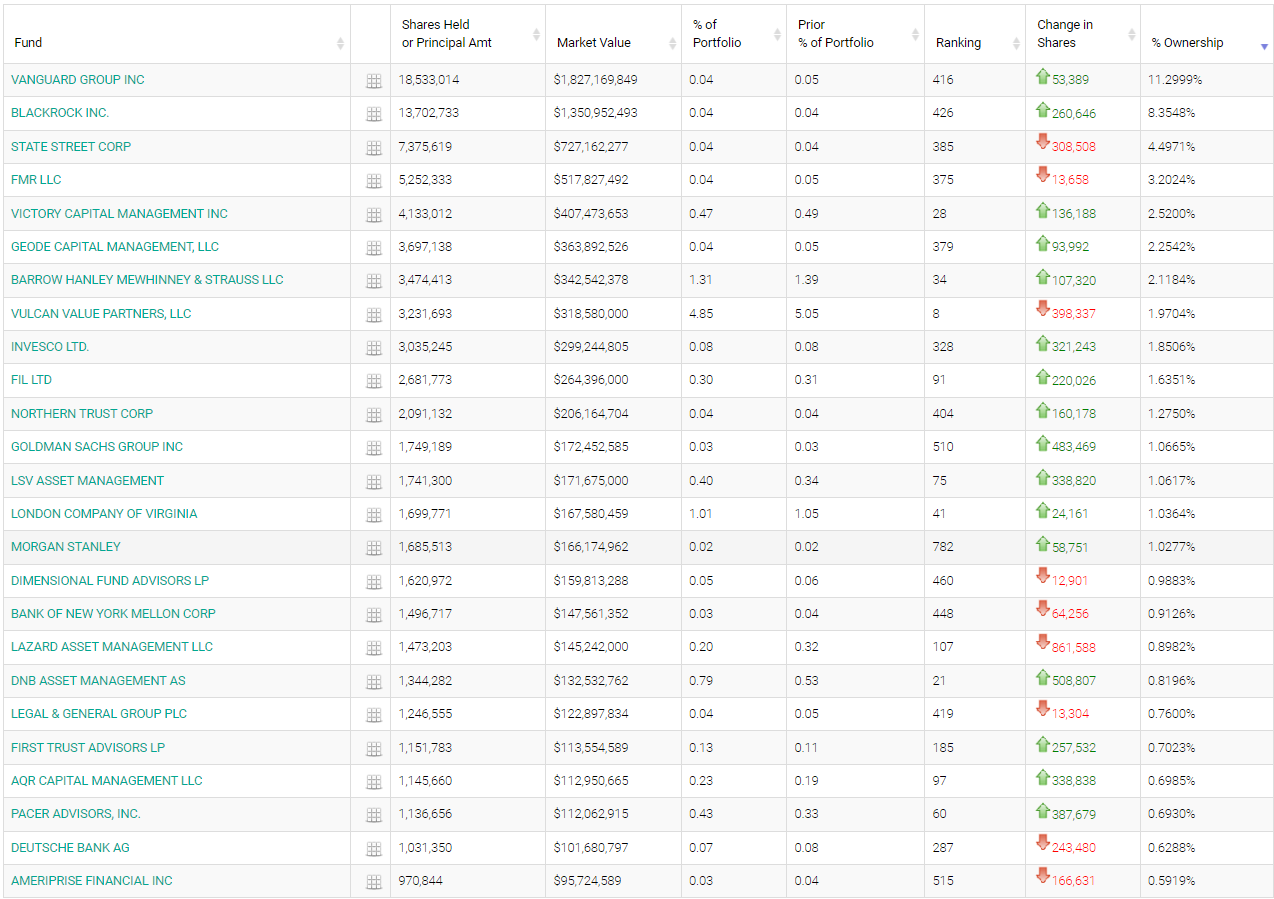Open Vanguard Group Inc fund link
The width and height of the screenshot is (1274, 899).
pos(78,80)
